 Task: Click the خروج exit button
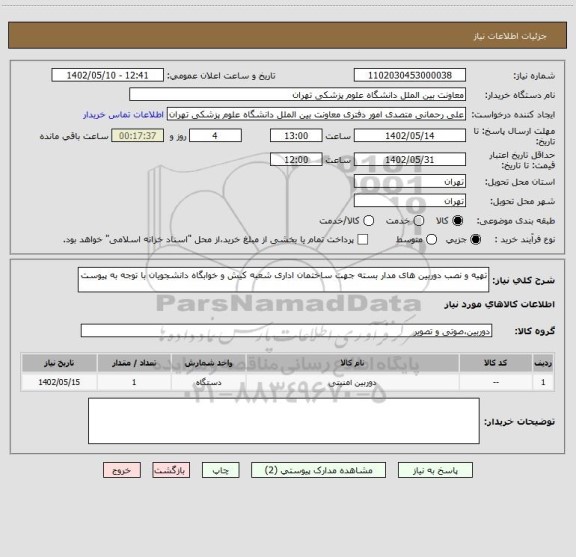tap(122, 470)
